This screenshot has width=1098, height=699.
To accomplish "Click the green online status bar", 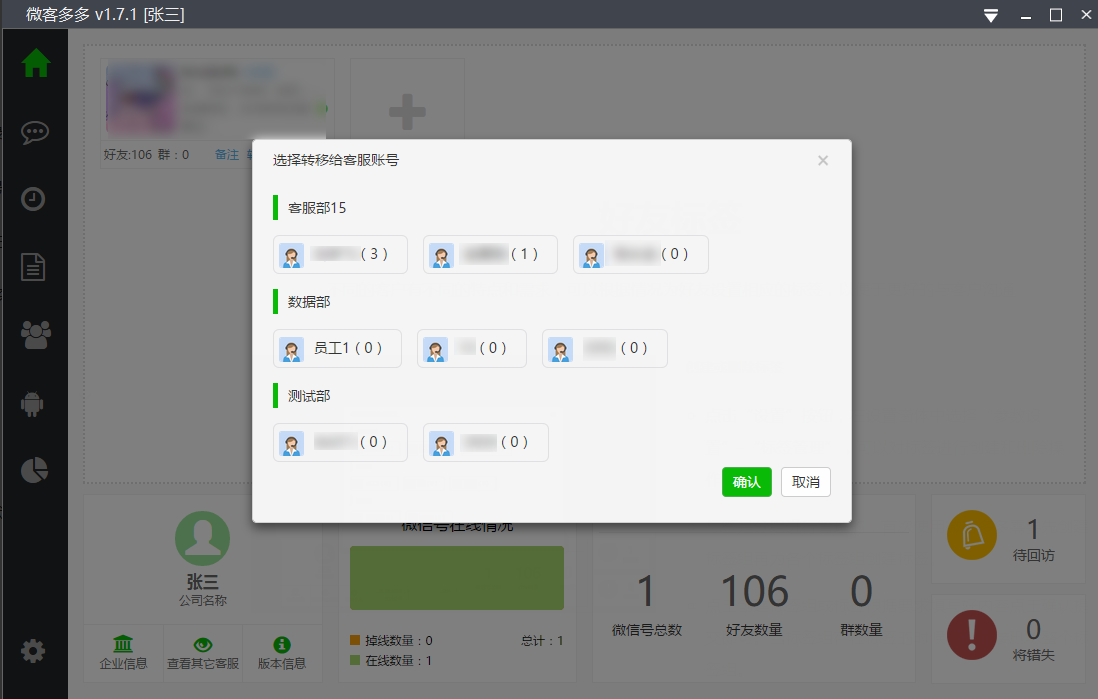I will 457,578.
